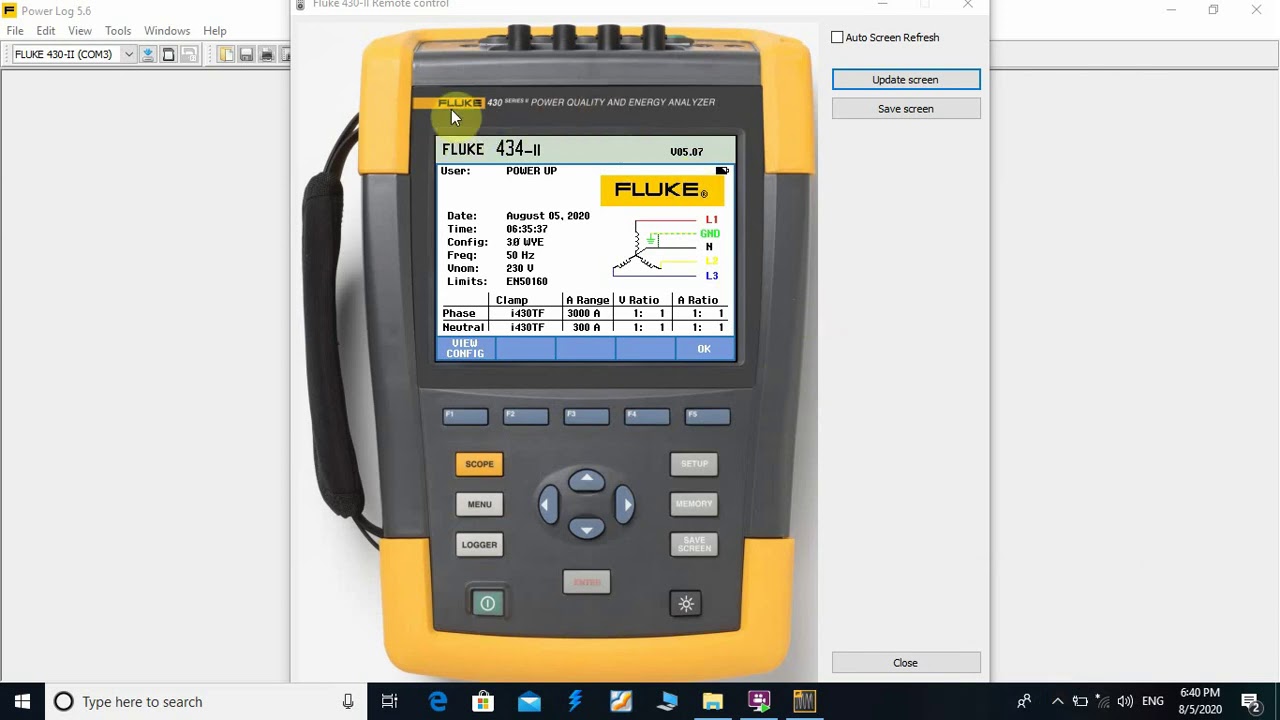Viewport: 1280px width, 720px height.
Task: Open File Explorer from the taskbar
Action: (712, 702)
